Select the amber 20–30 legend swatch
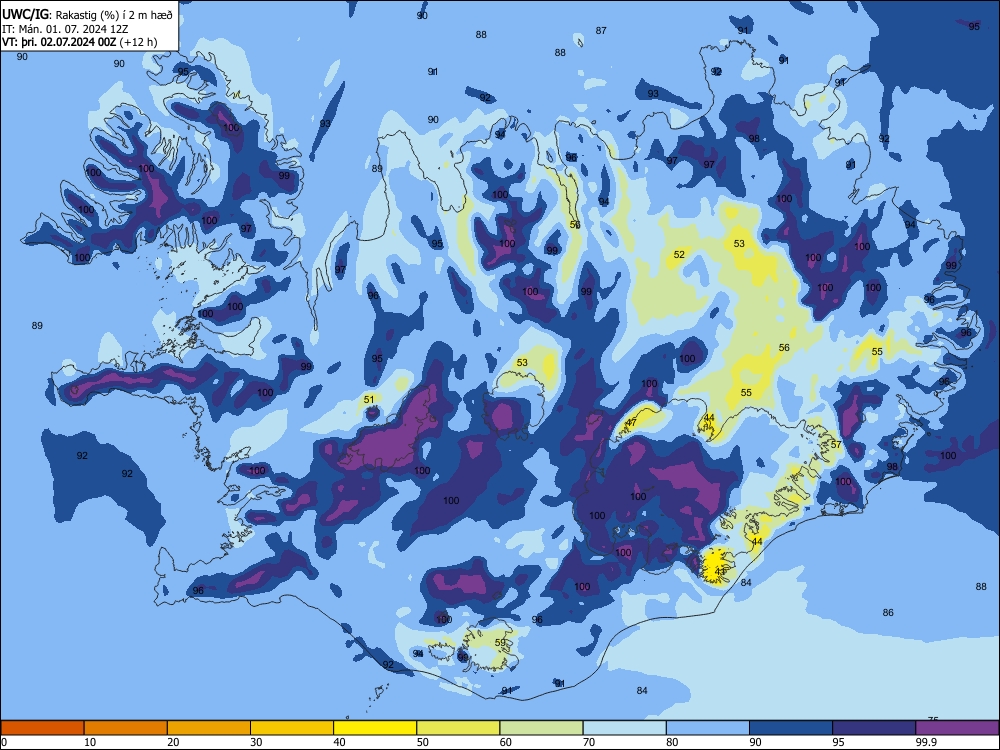1000x750 pixels. [x=209, y=728]
